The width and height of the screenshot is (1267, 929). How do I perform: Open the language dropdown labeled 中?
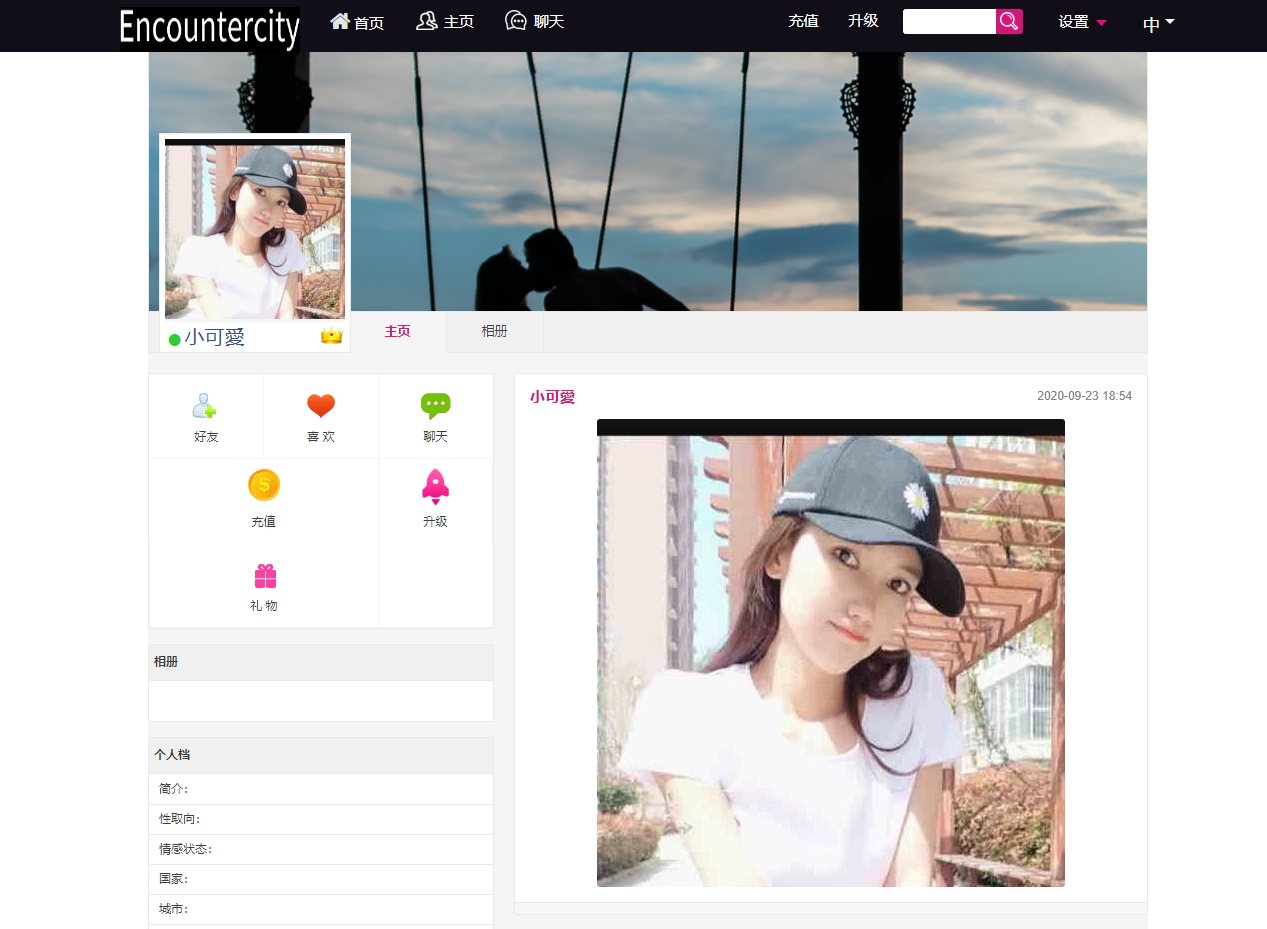tap(1158, 24)
